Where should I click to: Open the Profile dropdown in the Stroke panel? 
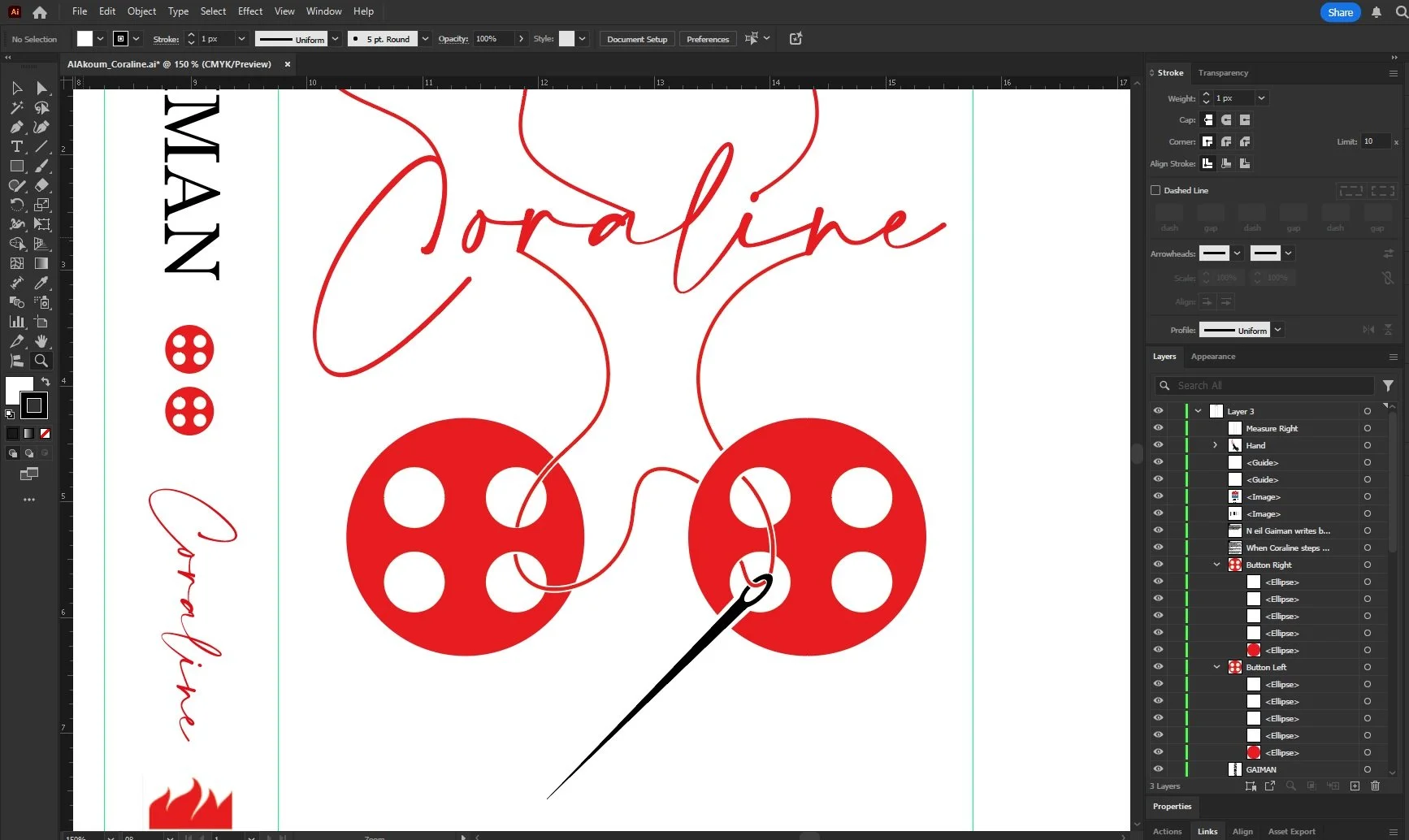[1277, 330]
